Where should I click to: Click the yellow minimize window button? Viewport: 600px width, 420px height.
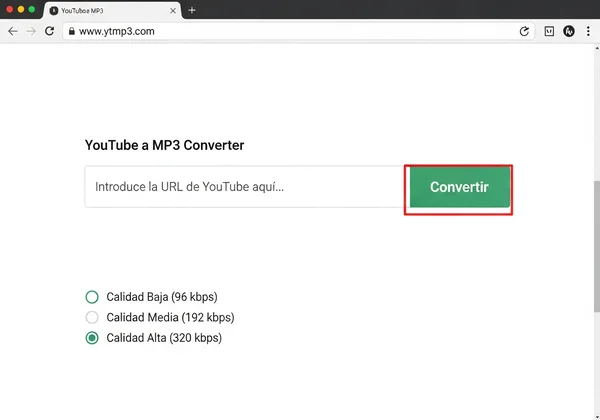[21, 9]
